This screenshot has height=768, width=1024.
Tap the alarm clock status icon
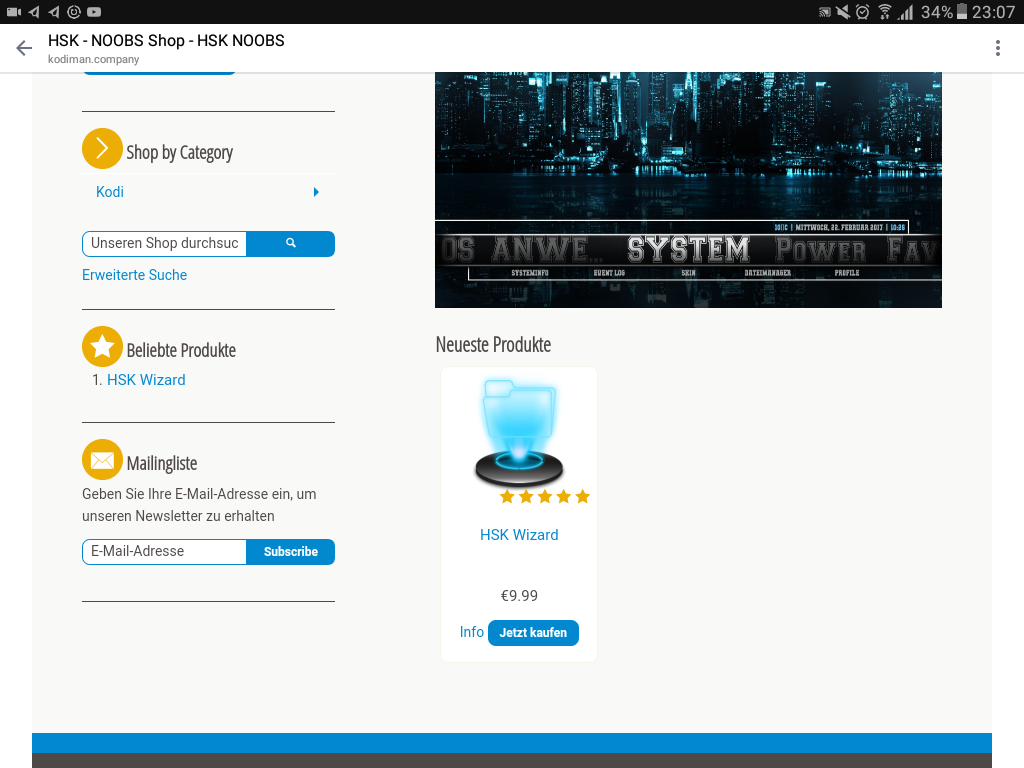coord(863,12)
